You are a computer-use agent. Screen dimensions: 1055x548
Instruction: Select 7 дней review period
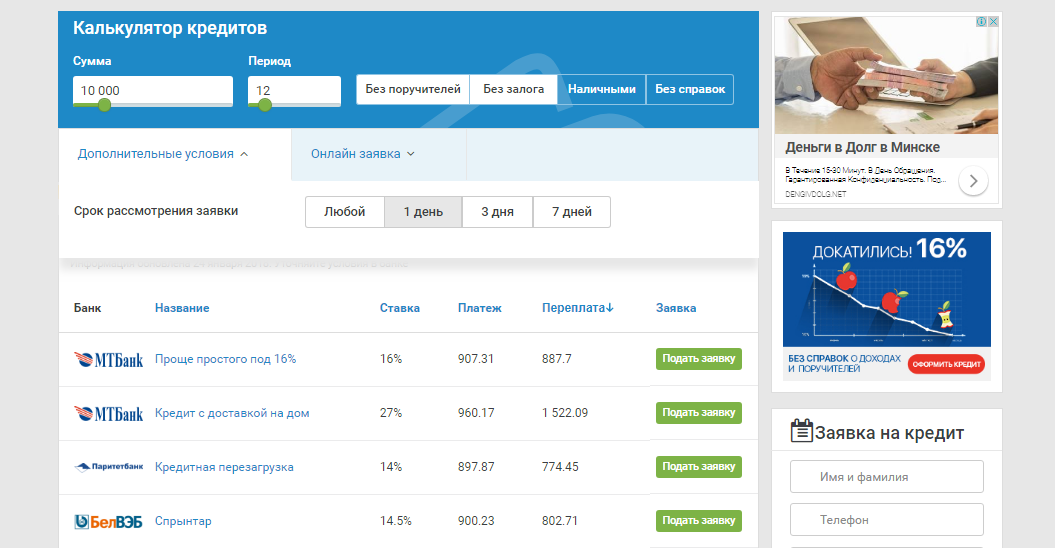pyautogui.click(x=572, y=212)
